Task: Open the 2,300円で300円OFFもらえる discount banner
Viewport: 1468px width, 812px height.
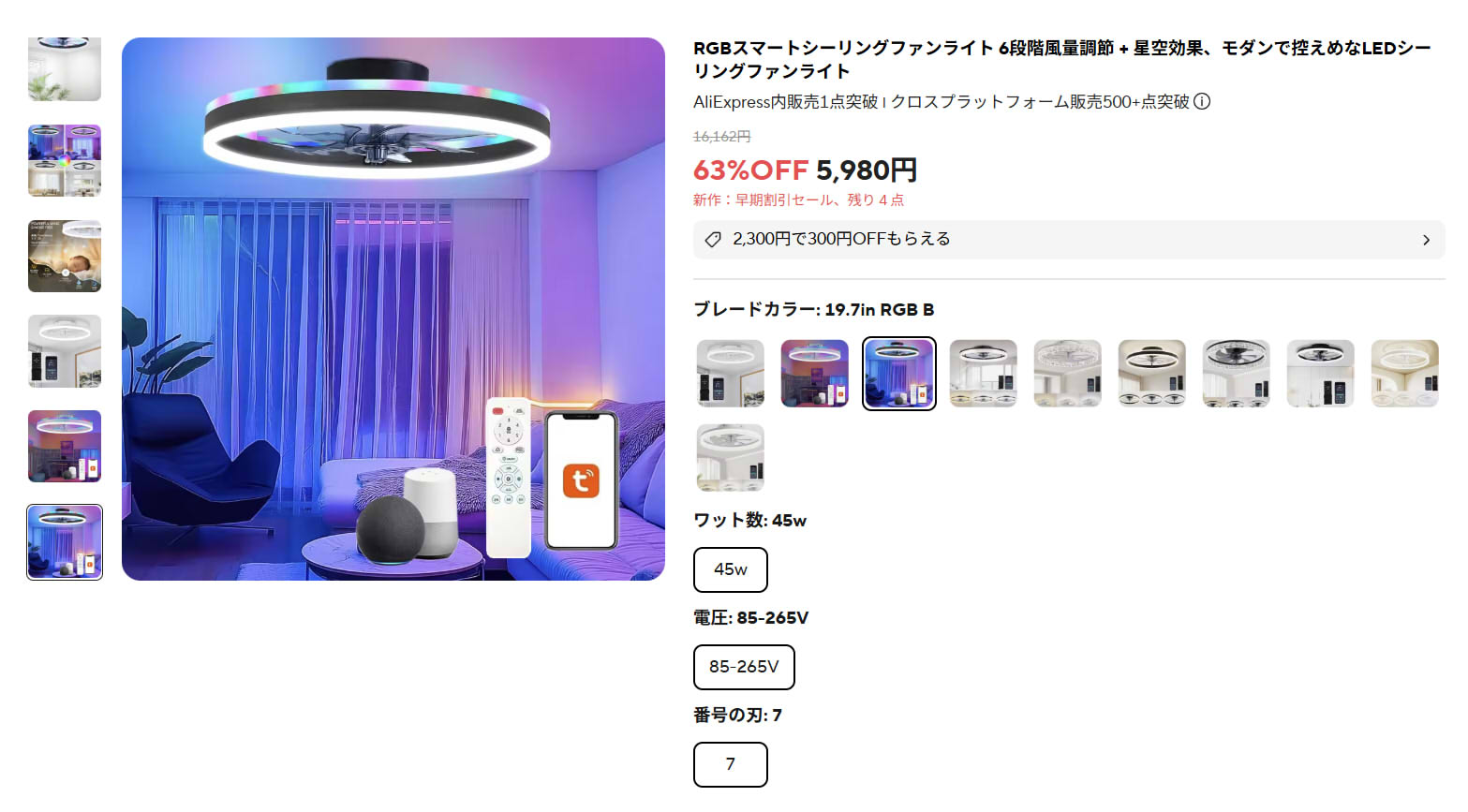Action: pyautogui.click(x=1069, y=240)
